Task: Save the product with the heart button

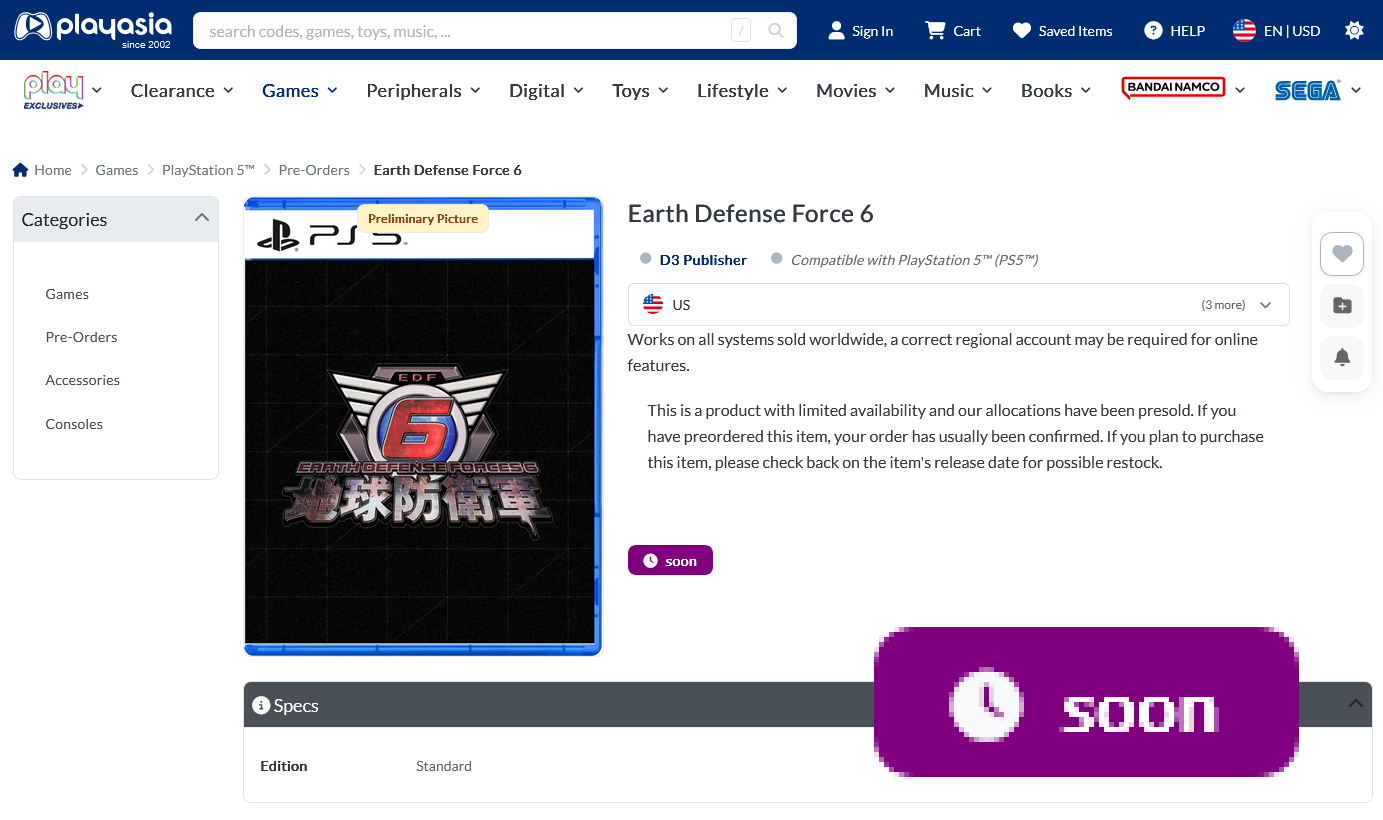Action: click(1342, 254)
